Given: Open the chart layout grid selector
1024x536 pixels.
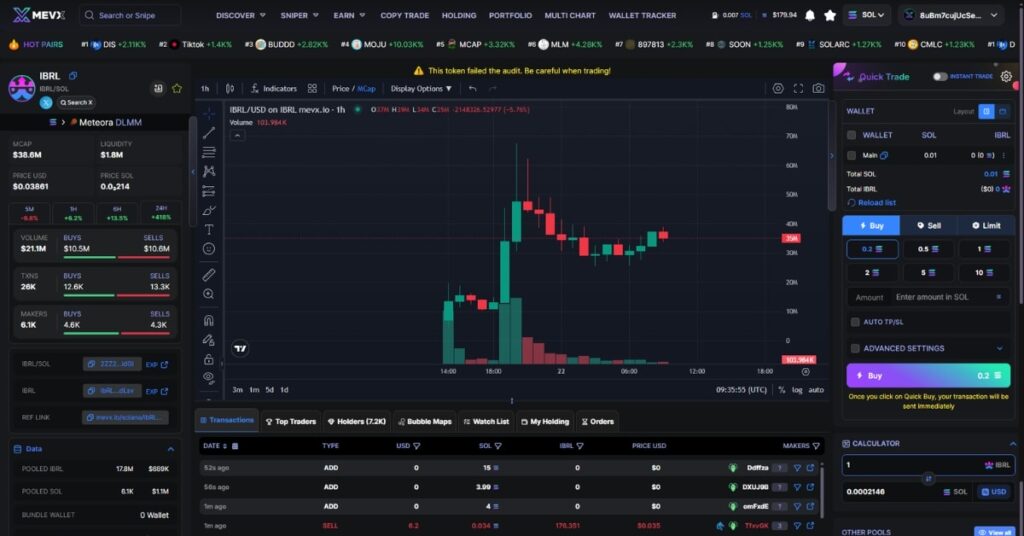Looking at the screenshot, I should tap(312, 88).
